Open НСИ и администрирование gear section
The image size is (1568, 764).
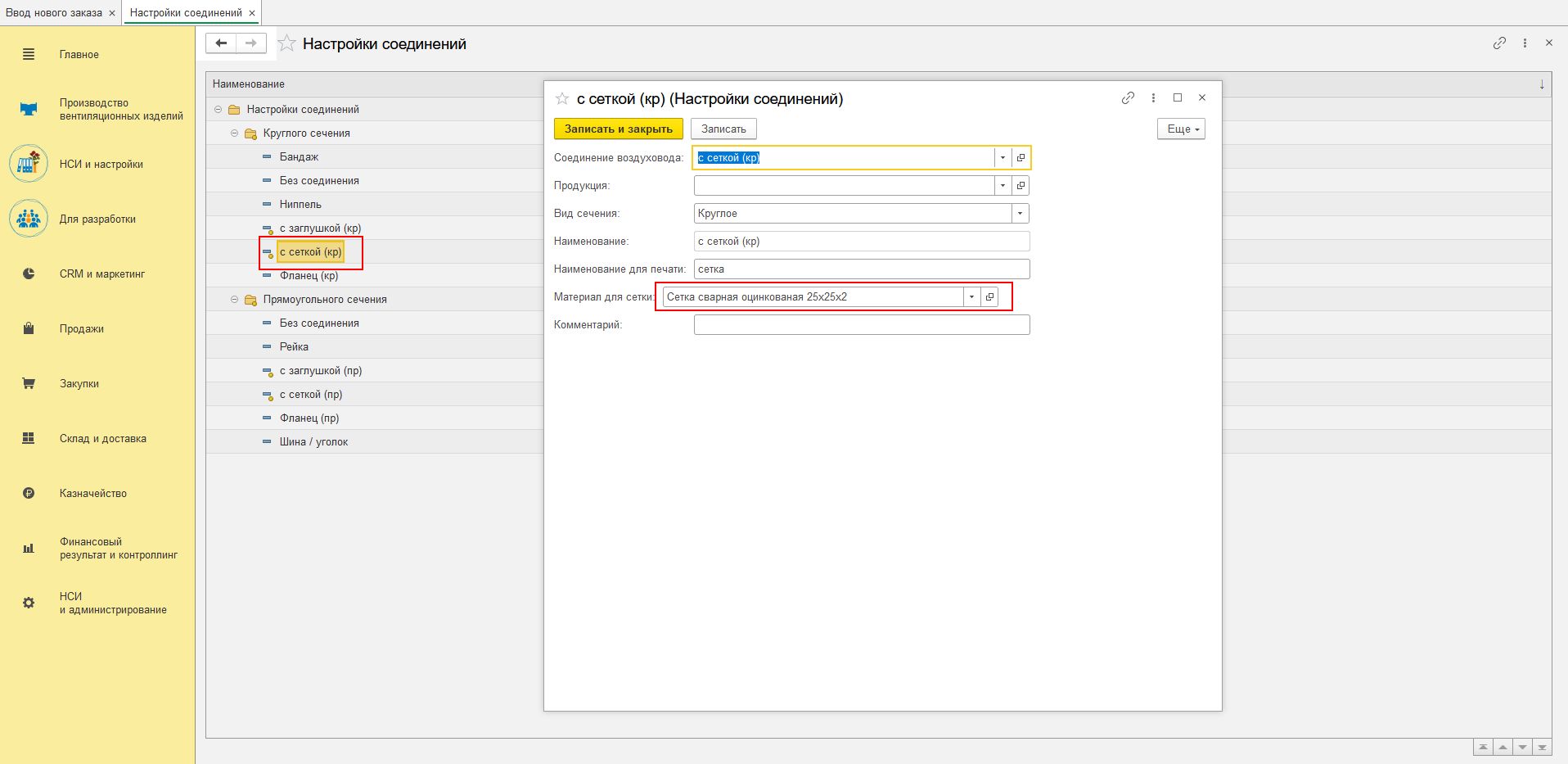29,604
